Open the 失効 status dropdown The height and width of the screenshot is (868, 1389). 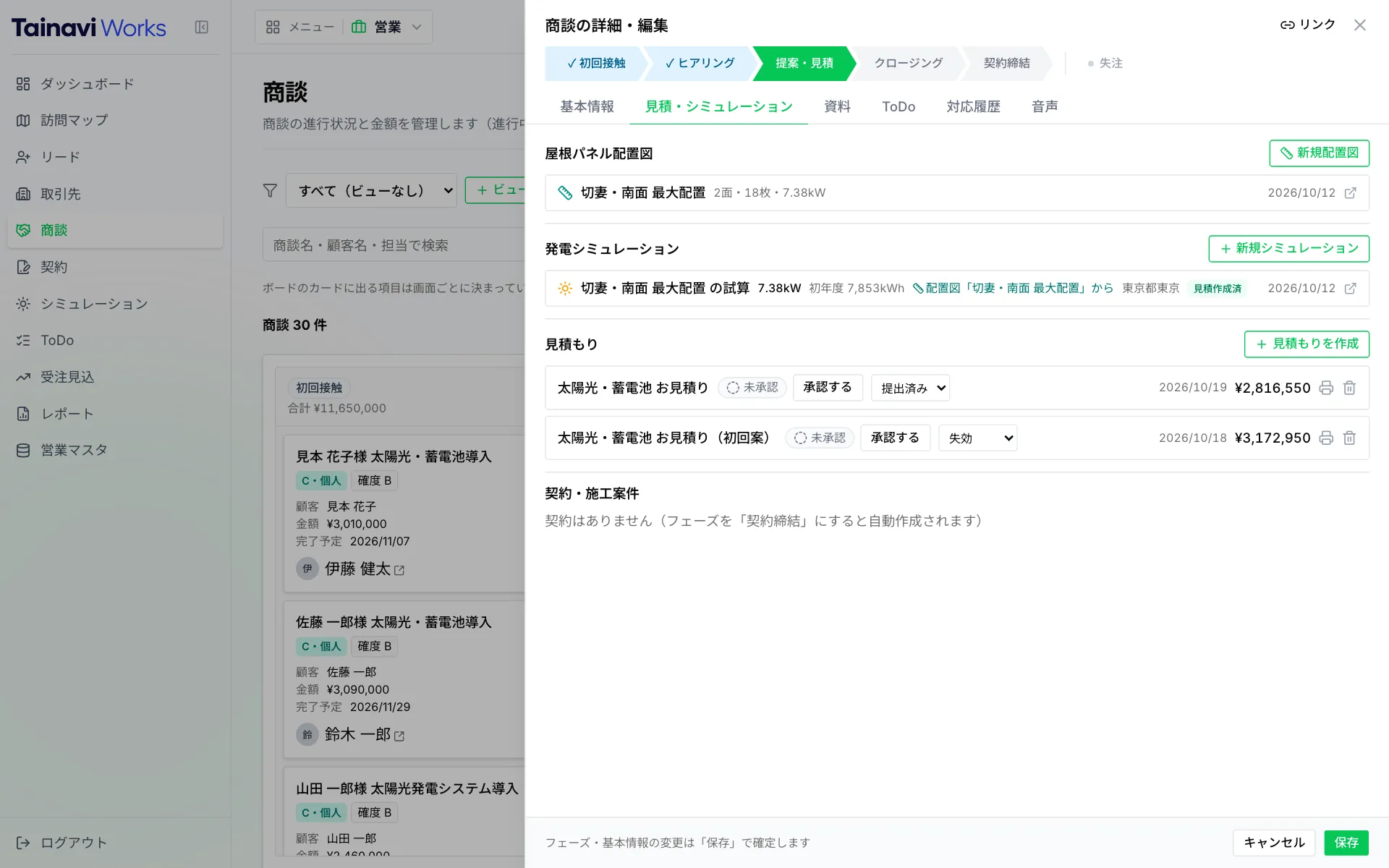point(977,438)
